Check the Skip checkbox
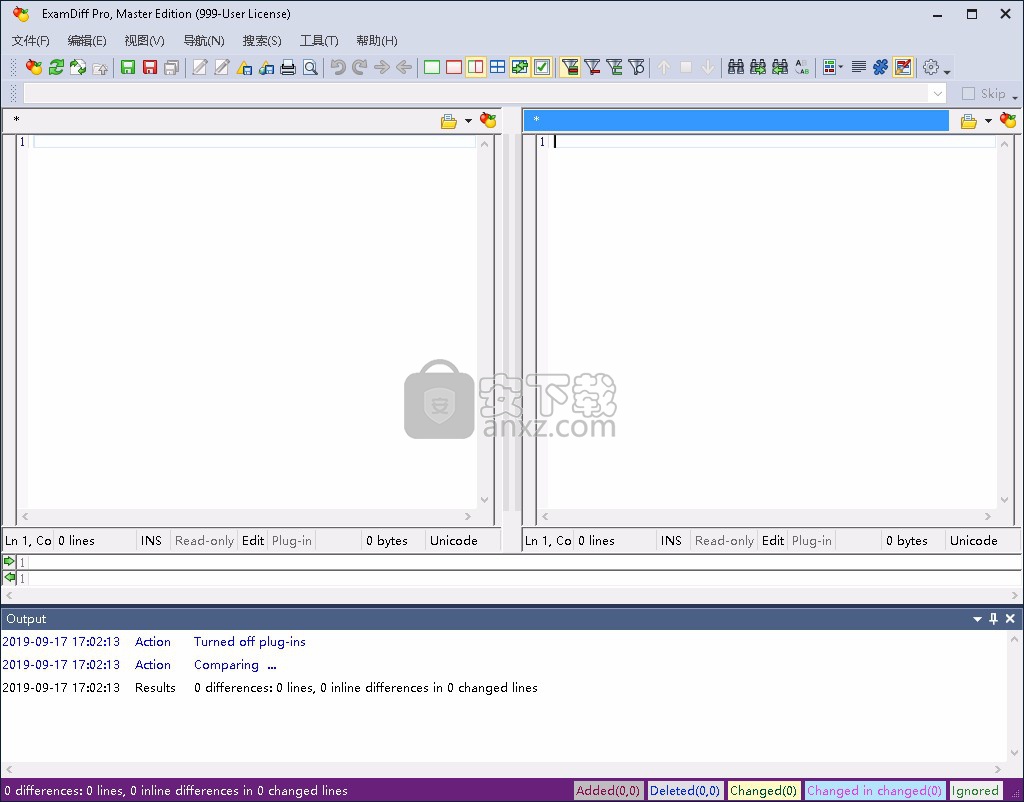 pos(968,94)
